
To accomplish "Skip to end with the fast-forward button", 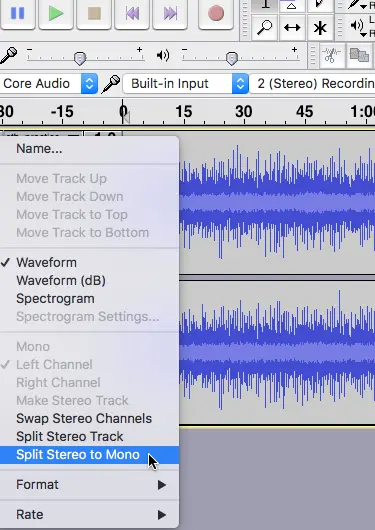I will (x=170, y=14).
